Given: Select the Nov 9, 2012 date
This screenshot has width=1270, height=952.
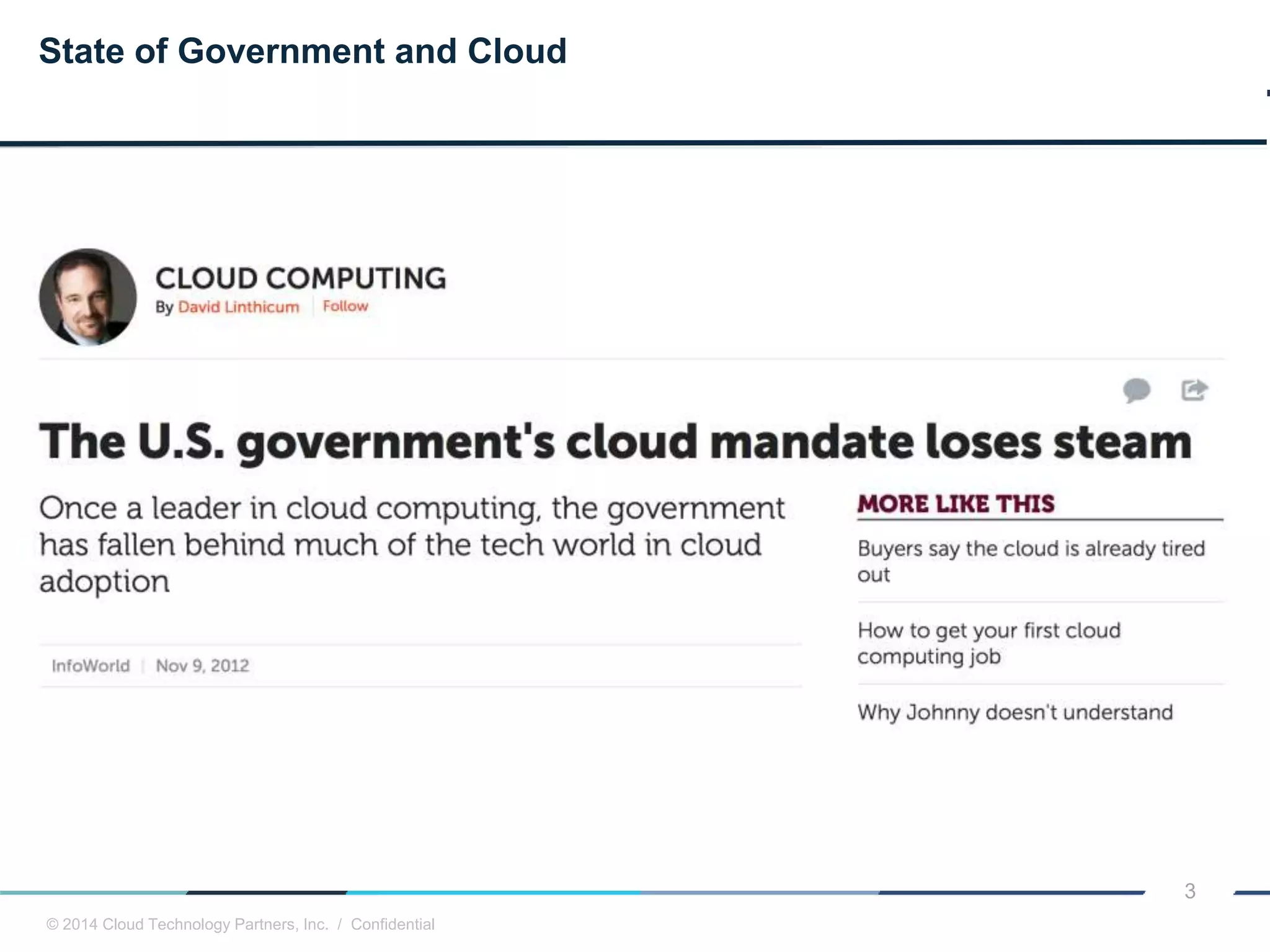Looking at the screenshot, I should (x=202, y=666).
